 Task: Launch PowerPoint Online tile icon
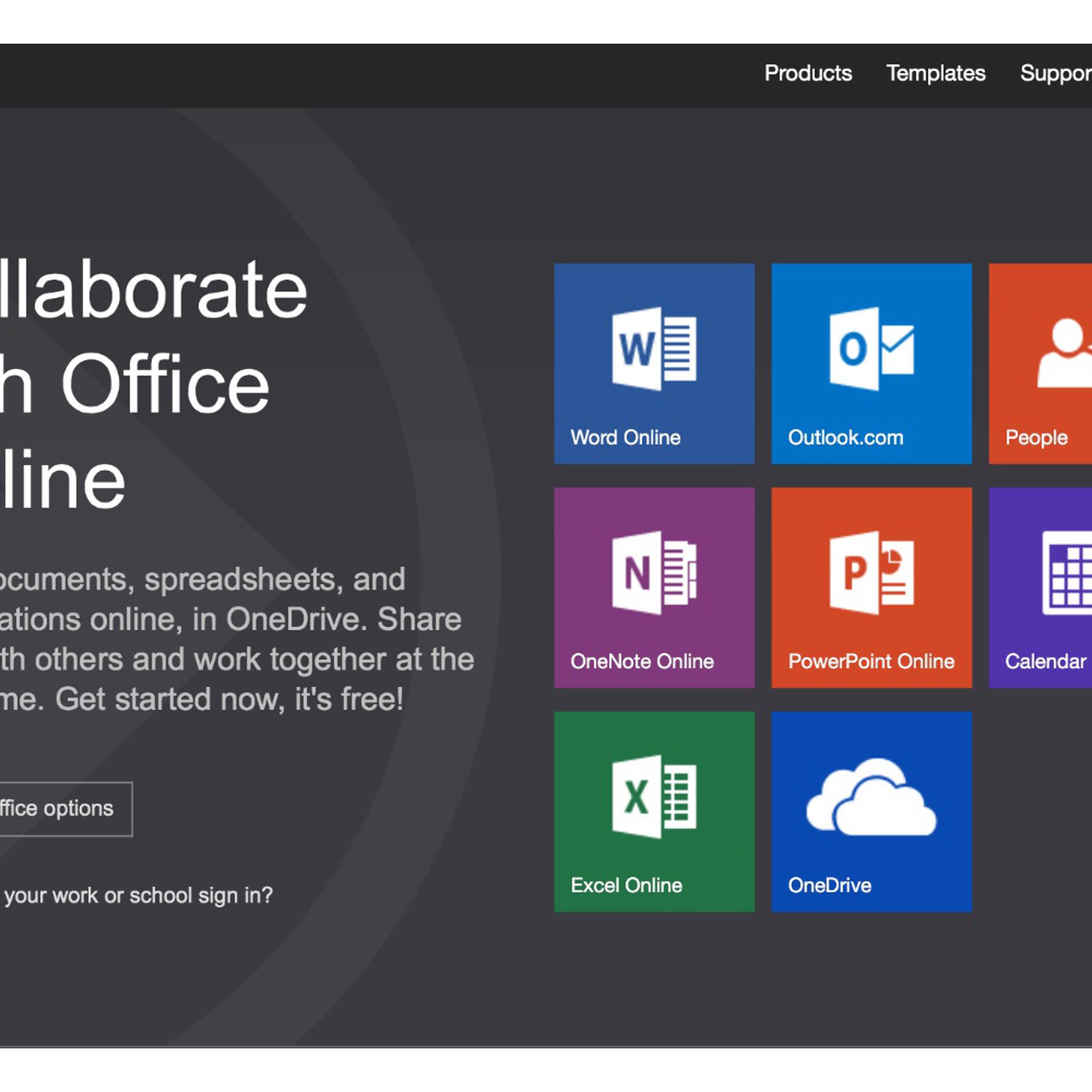872,572
